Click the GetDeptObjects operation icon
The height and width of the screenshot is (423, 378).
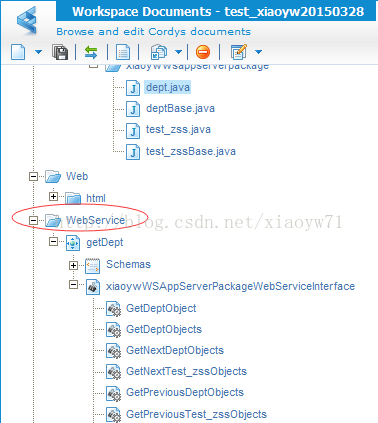(x=113, y=330)
